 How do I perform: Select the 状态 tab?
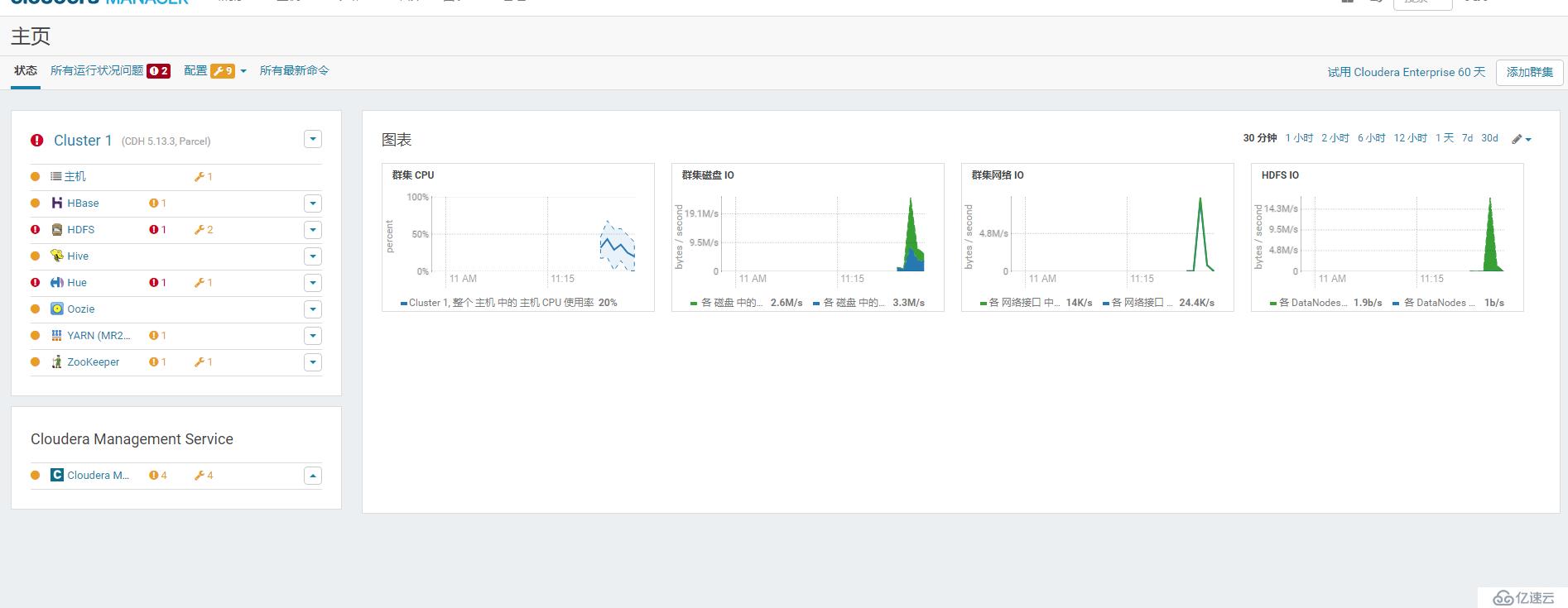click(26, 70)
